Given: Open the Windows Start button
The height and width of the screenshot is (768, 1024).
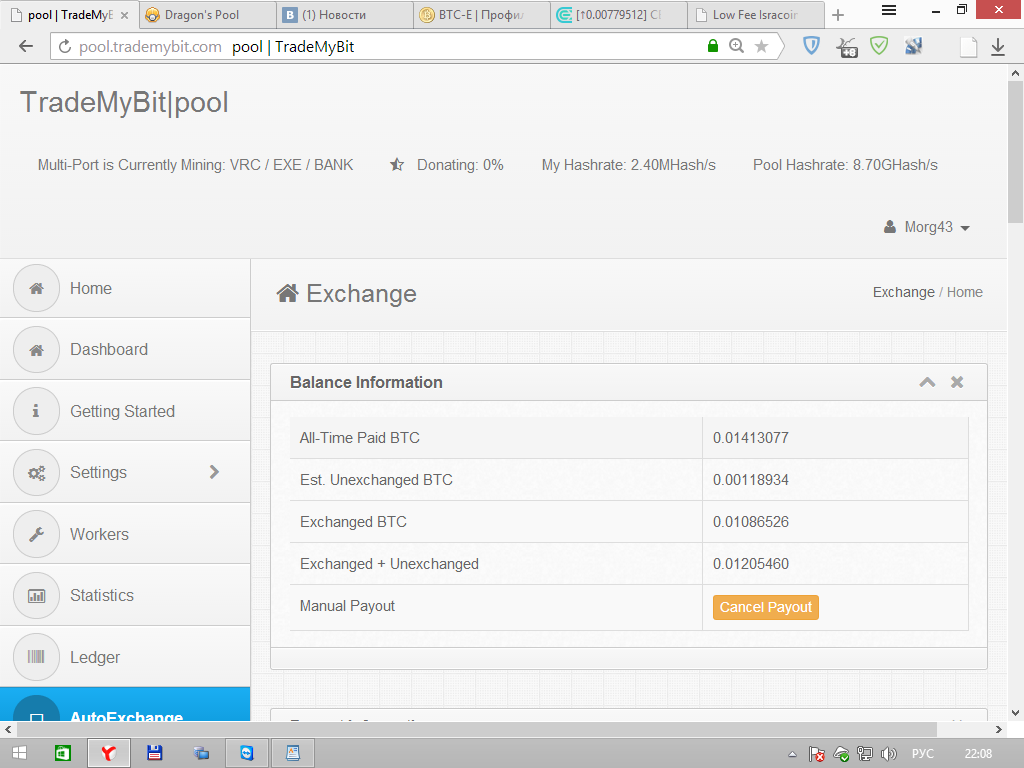Looking at the screenshot, I should pos(19,753).
